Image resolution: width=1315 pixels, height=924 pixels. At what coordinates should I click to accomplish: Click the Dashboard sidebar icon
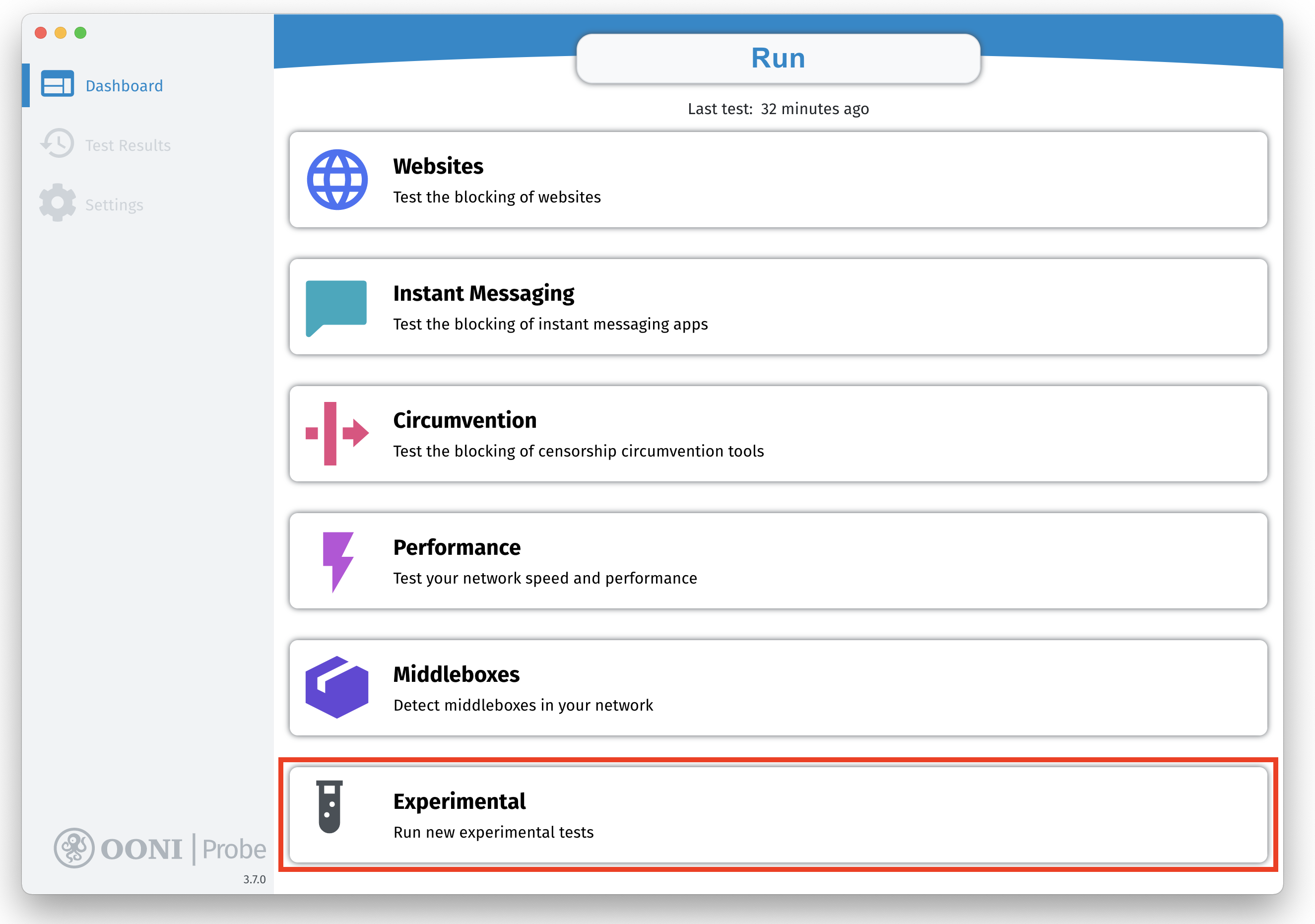pos(57,85)
